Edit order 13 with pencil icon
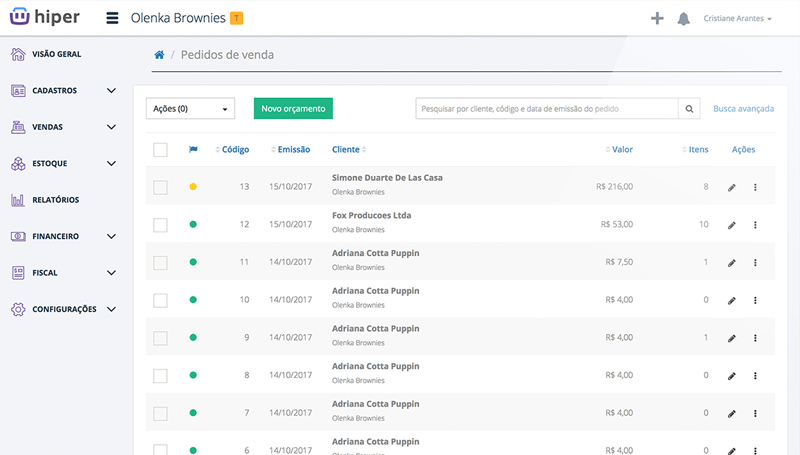 pos(731,187)
